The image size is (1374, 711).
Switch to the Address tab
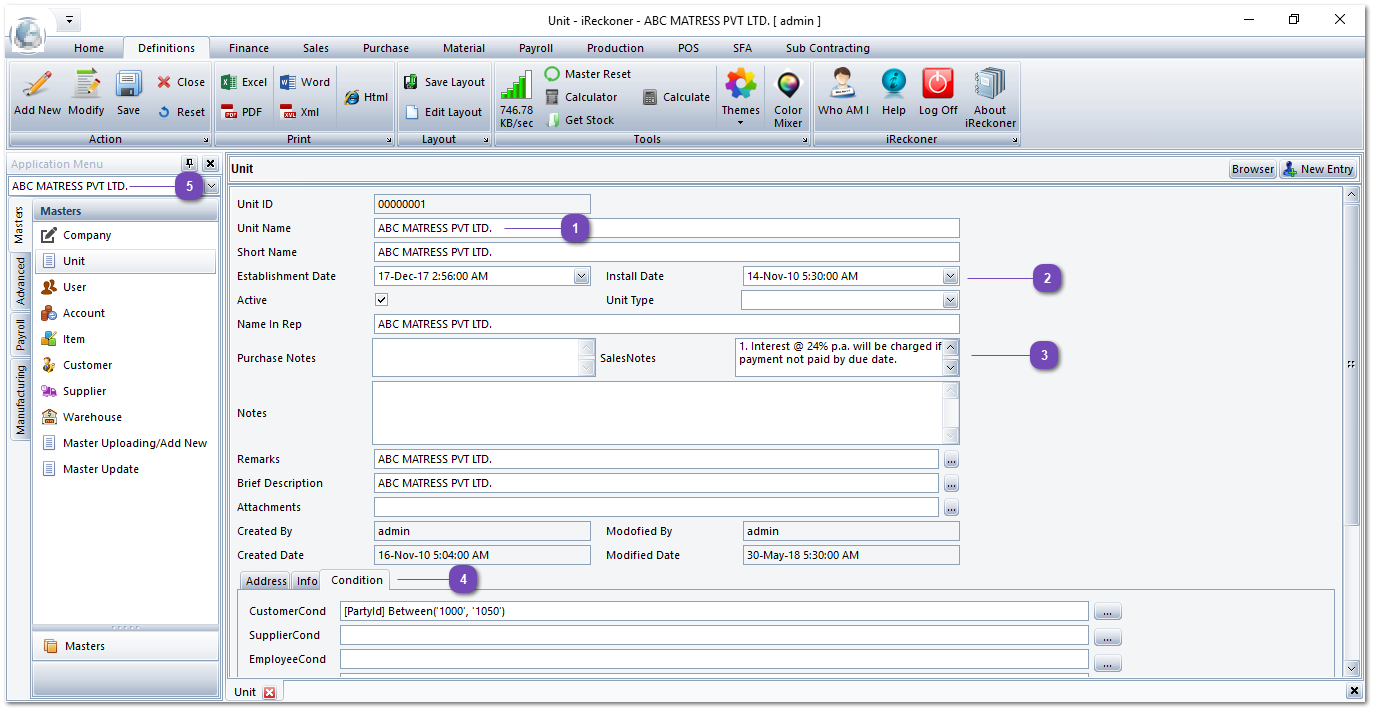click(x=266, y=581)
